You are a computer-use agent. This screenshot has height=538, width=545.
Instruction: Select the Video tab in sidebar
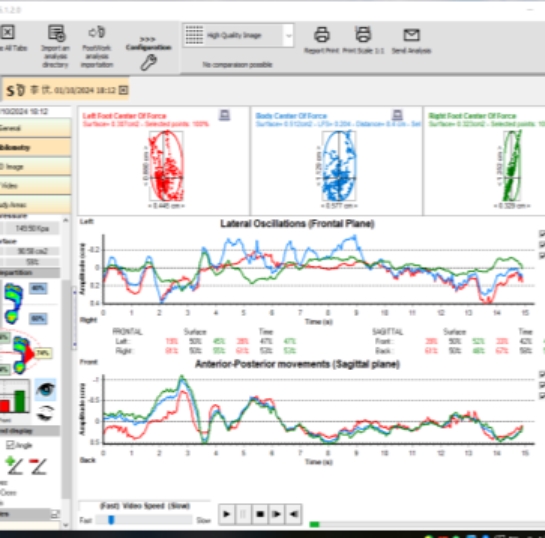35,186
